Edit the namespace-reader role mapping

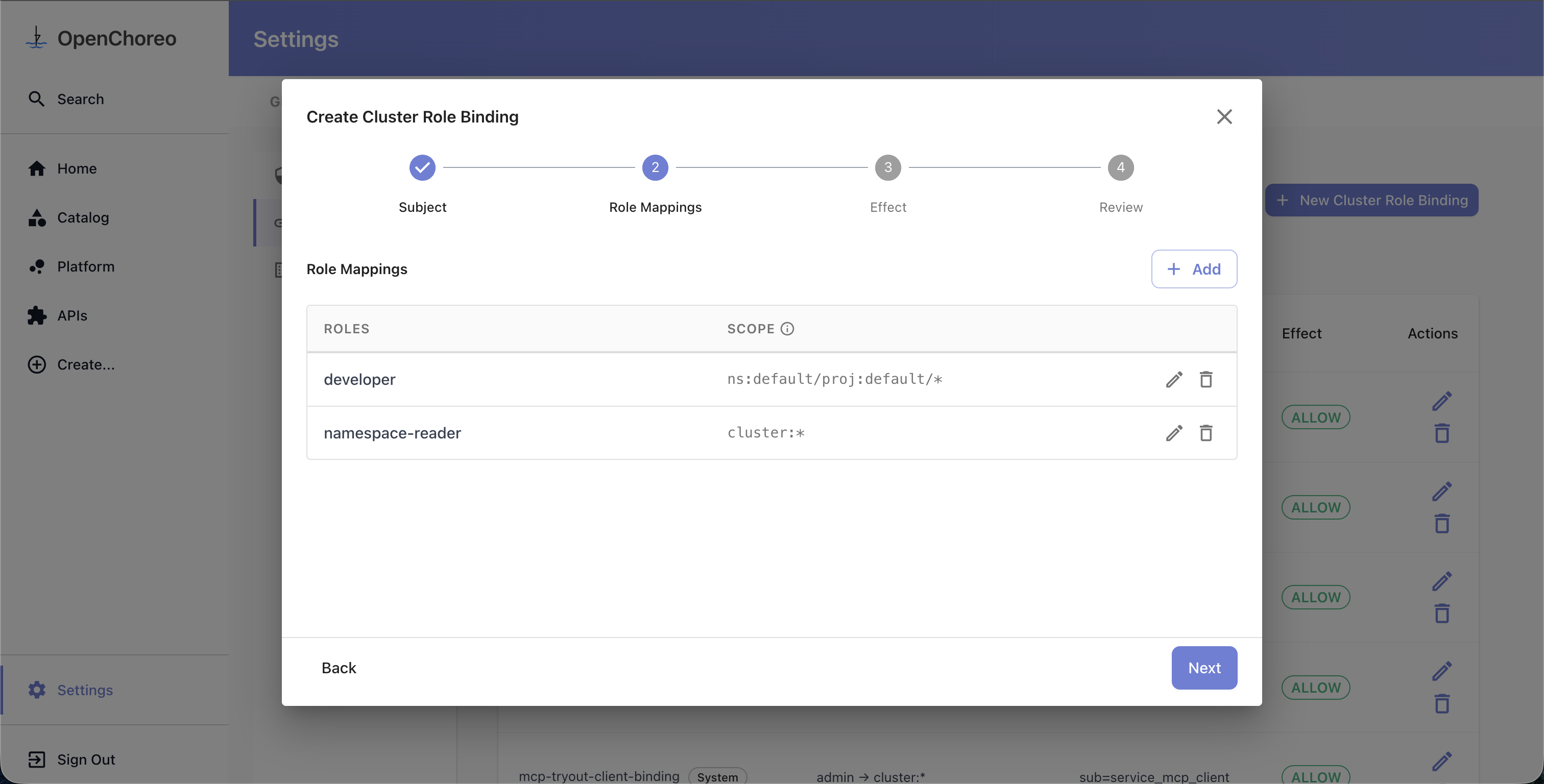click(x=1174, y=433)
